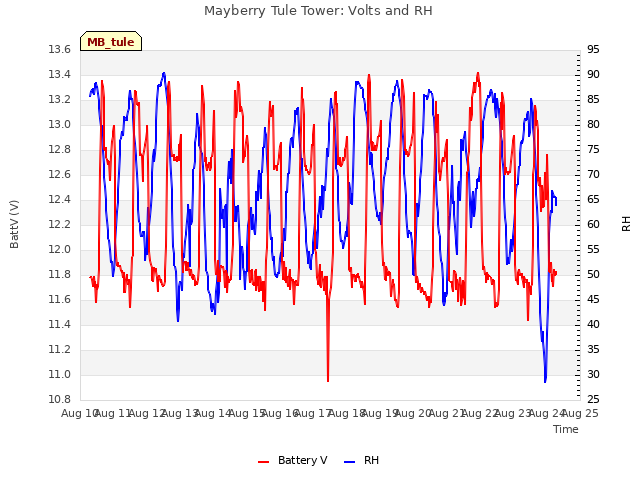The image size is (640, 480).
Task: Select the Aug 25 tick label
Action: [580, 413]
